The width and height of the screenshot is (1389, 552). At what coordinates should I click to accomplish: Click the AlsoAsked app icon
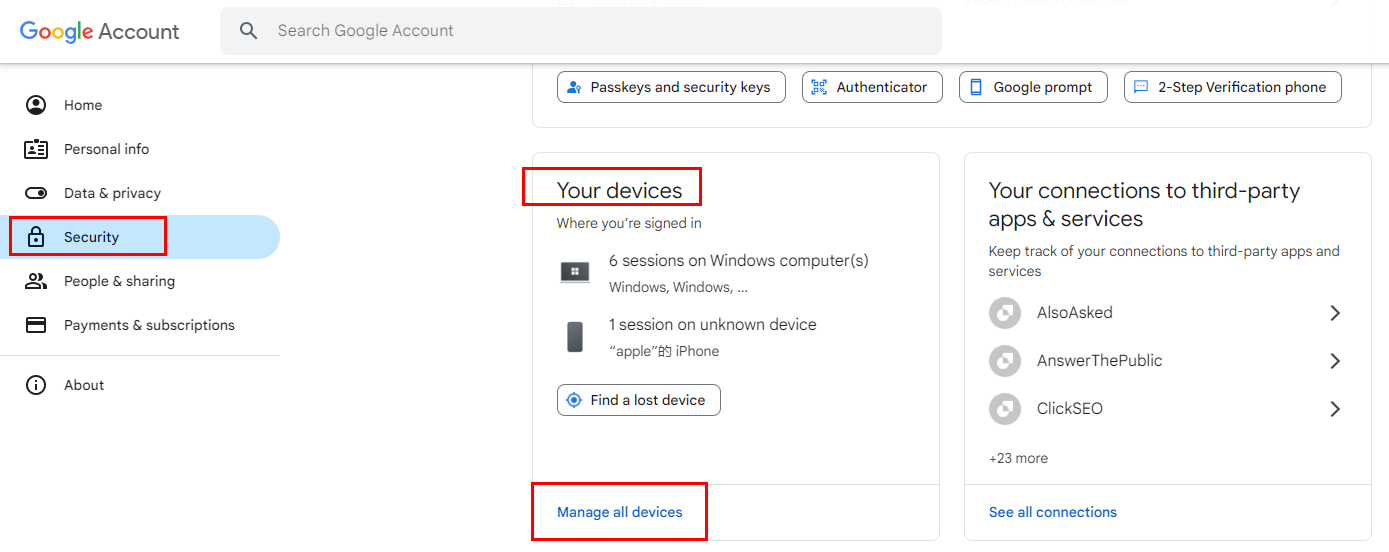click(x=1005, y=313)
